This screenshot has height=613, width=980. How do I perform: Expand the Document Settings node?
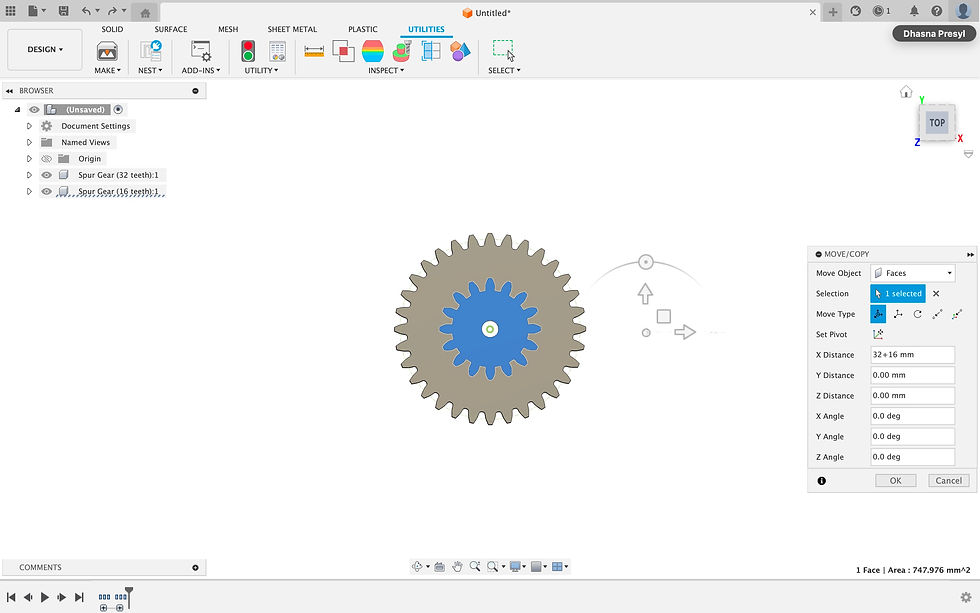coord(29,126)
